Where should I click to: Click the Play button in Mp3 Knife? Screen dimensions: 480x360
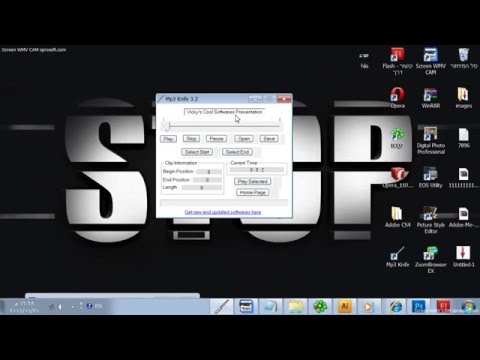click(x=168, y=139)
